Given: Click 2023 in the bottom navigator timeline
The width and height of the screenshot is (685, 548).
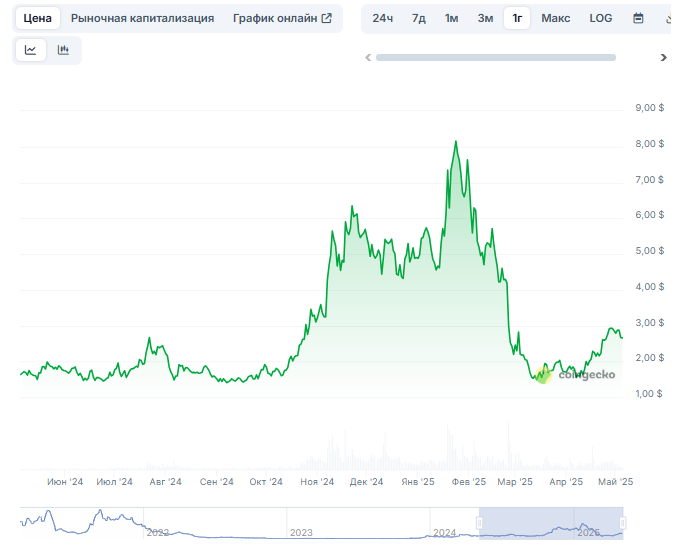Looking at the screenshot, I should [x=301, y=533].
